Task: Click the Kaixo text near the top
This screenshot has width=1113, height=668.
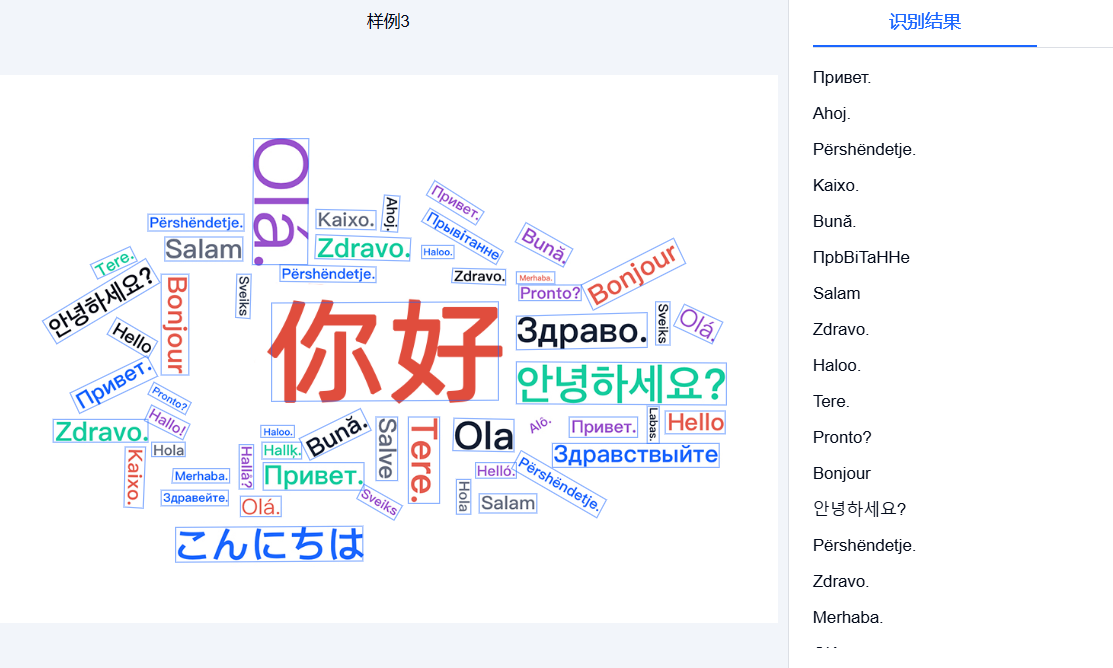Action: coord(344,219)
